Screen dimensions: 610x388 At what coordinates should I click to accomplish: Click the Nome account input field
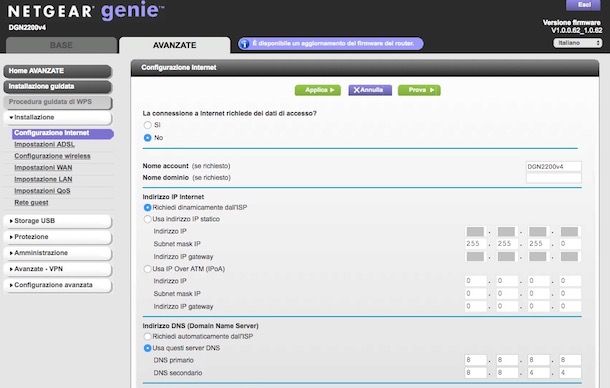pos(554,167)
